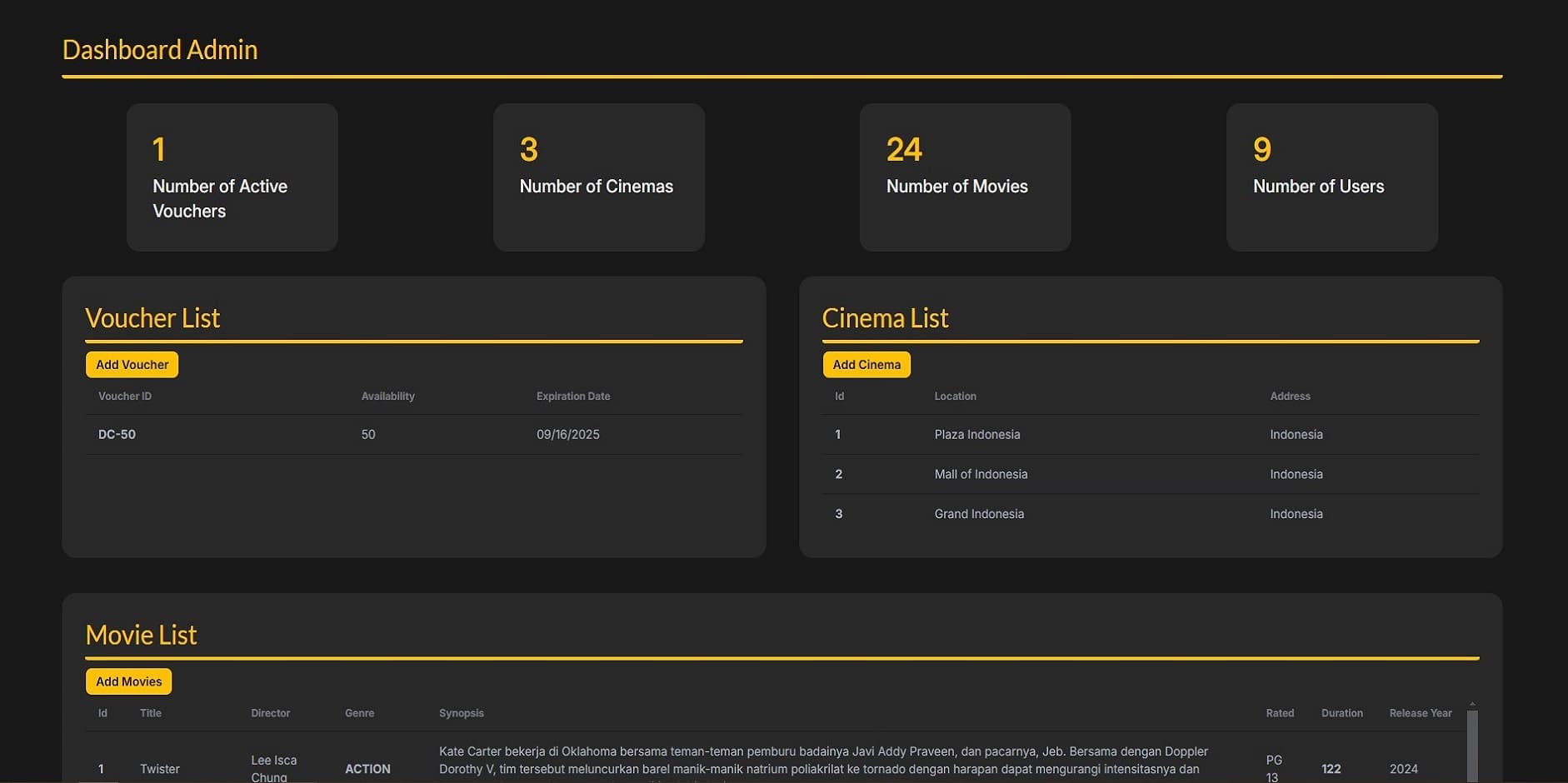Click the Twister synopsis text
The height and width of the screenshot is (783, 1568).
(823, 764)
